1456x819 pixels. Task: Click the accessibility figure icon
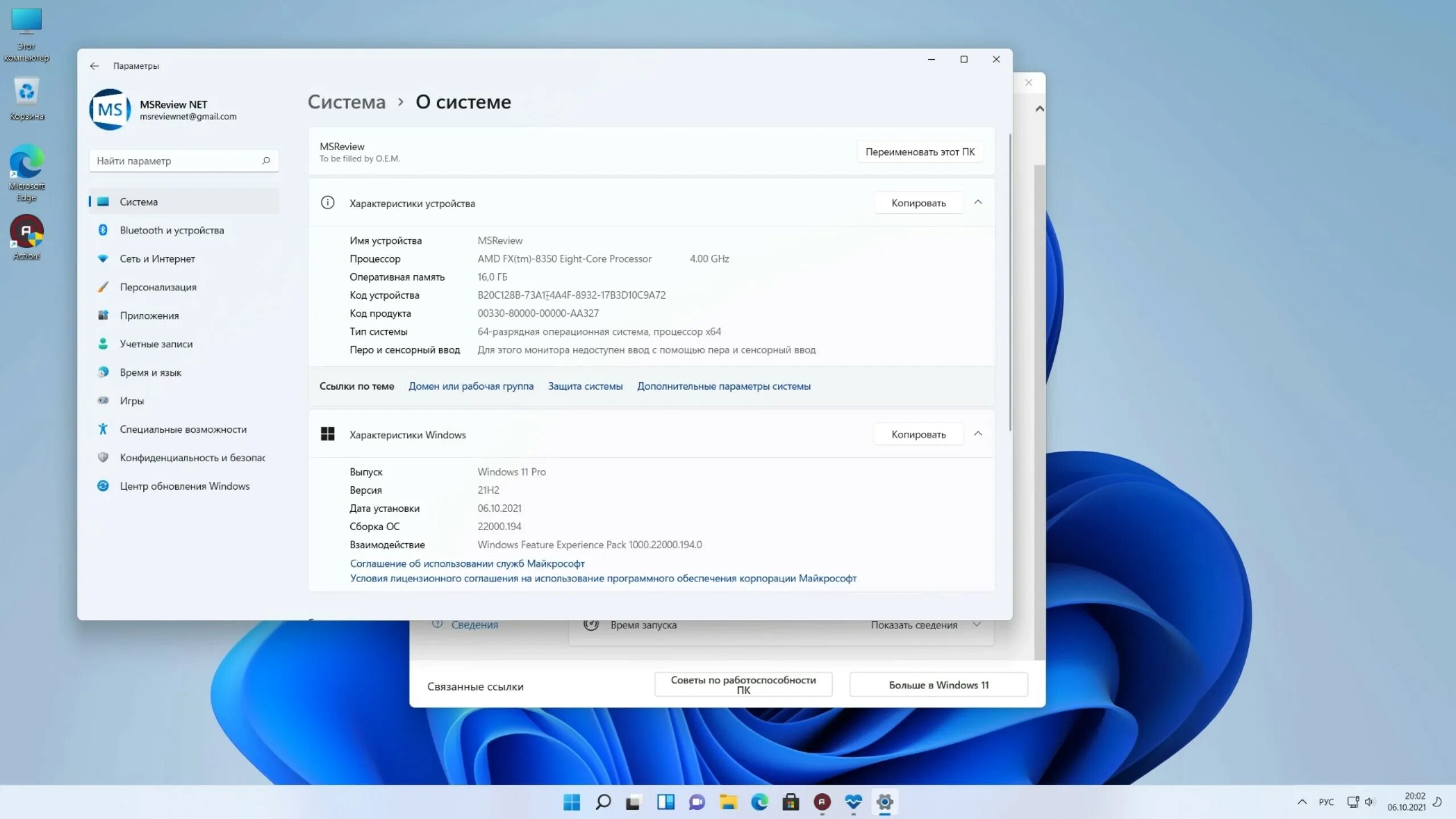tap(103, 429)
